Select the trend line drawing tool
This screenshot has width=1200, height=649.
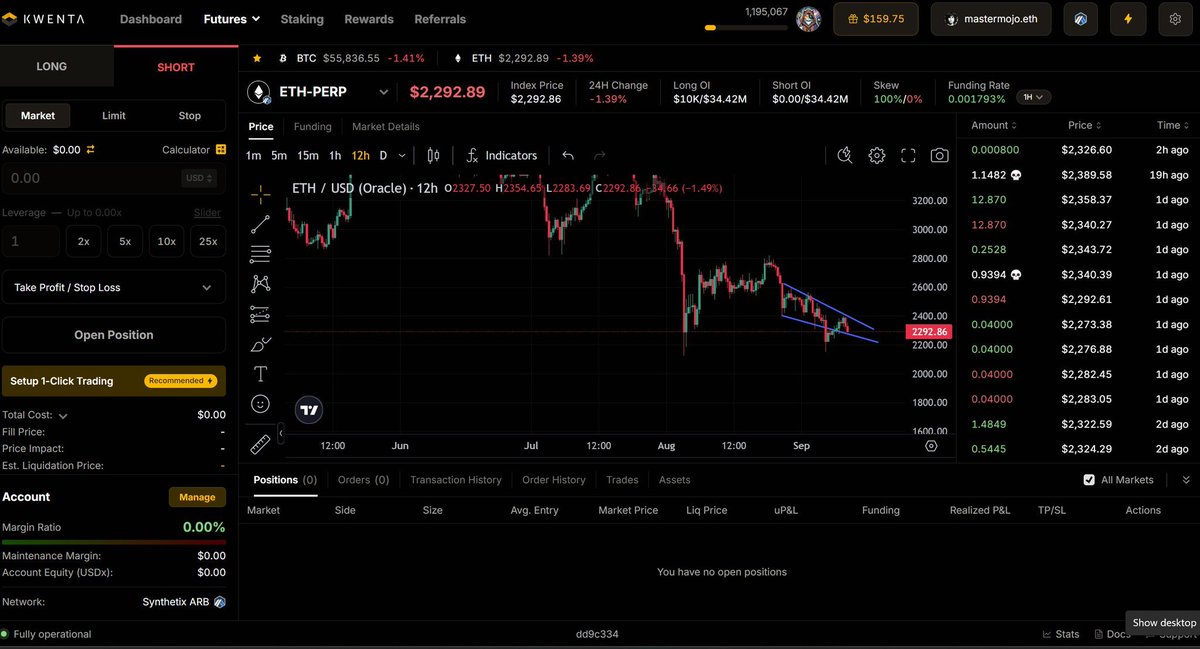pyautogui.click(x=260, y=224)
